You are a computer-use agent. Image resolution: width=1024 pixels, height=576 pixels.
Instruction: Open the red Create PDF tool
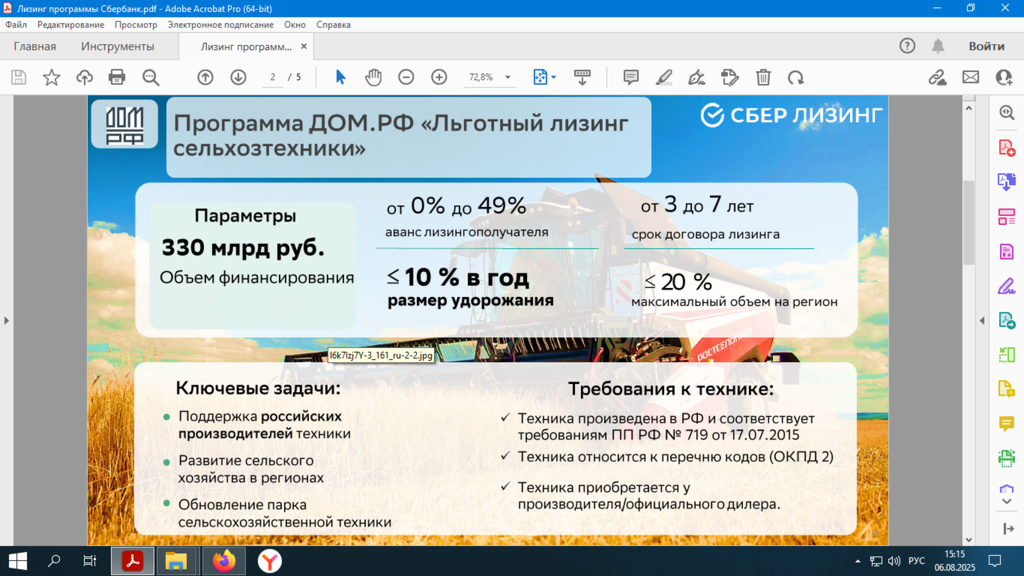[1006, 148]
